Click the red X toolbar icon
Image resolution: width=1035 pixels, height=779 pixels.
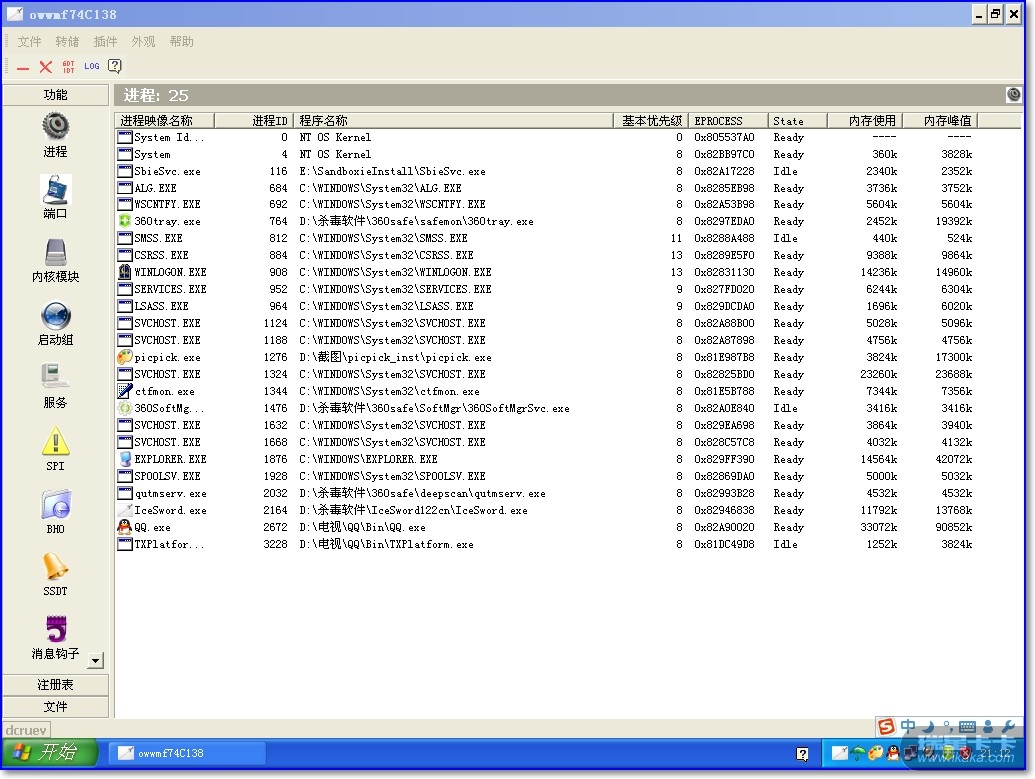(46, 67)
